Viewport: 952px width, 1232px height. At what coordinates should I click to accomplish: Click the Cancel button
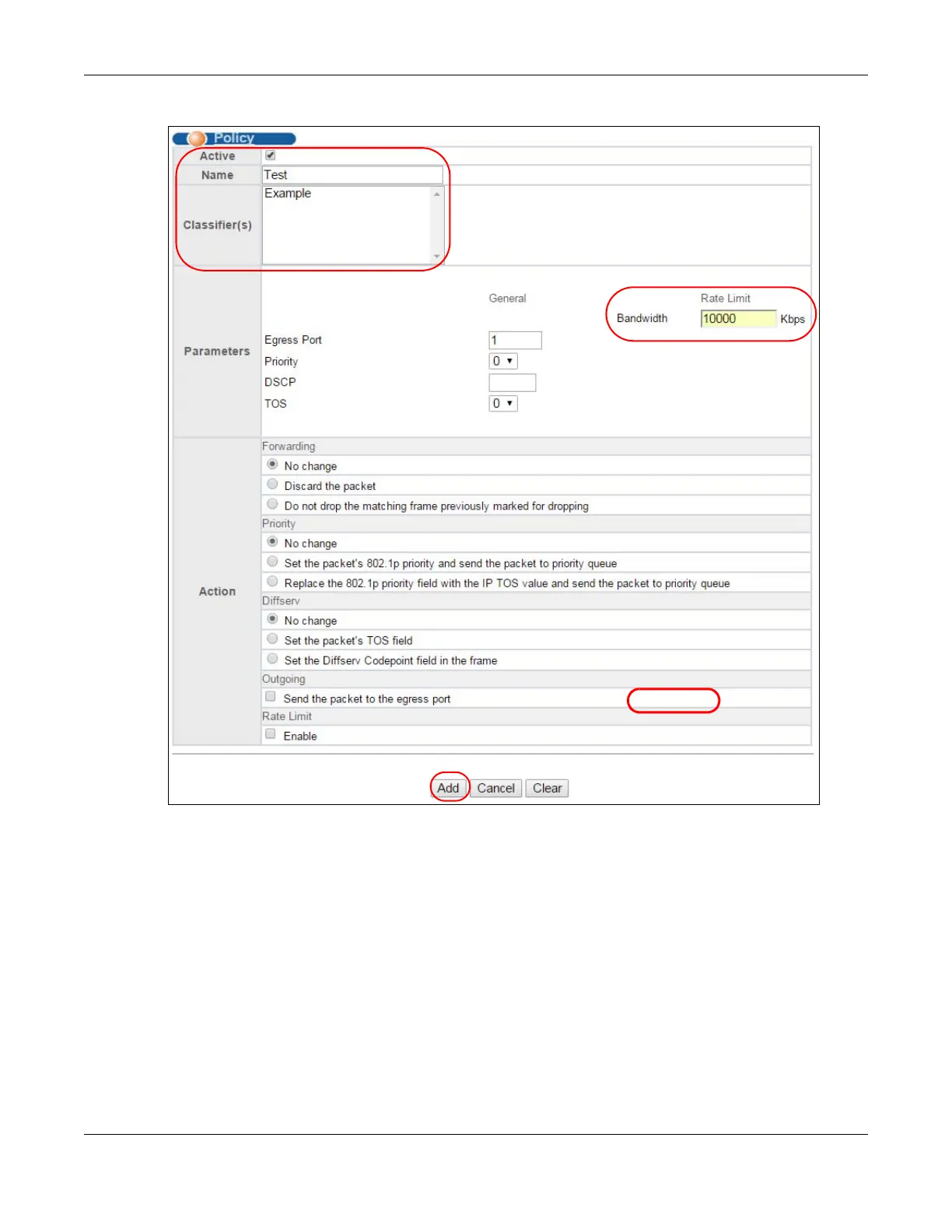[495, 788]
